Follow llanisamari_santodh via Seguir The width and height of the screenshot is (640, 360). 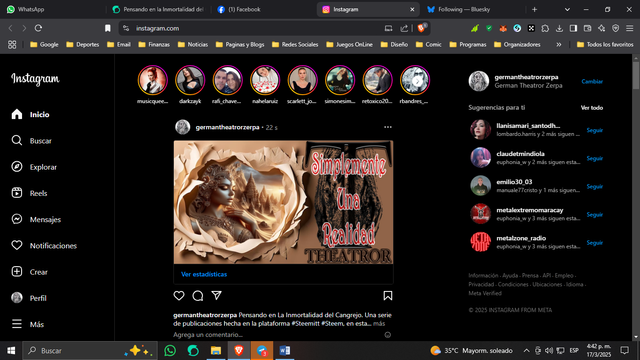point(595,130)
